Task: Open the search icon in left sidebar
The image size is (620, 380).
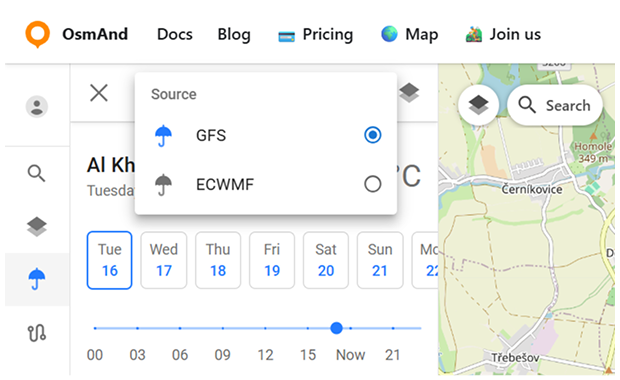Action: click(36, 173)
